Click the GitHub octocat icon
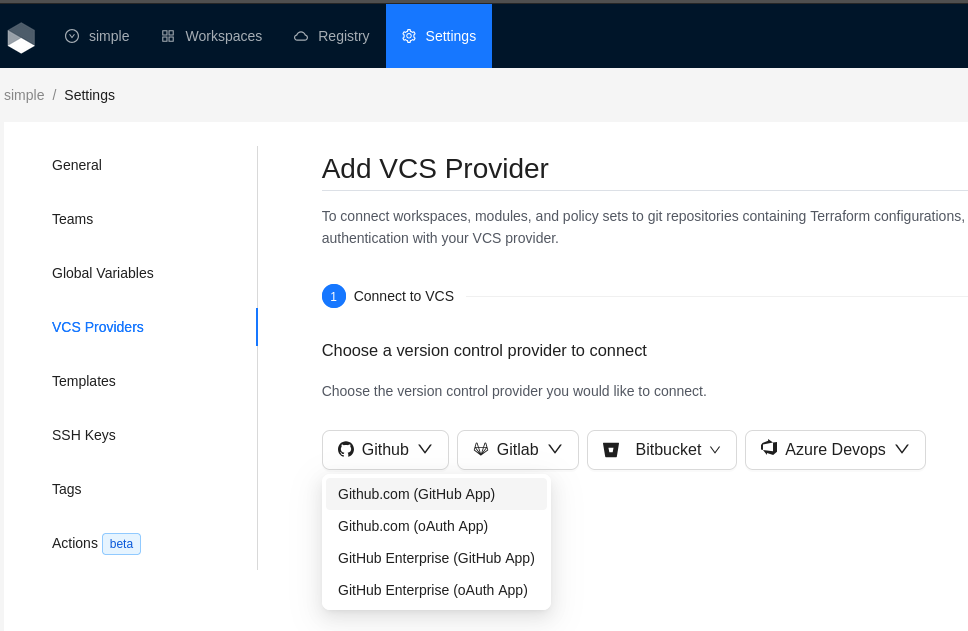Viewport: 968px width, 631px height. point(346,450)
